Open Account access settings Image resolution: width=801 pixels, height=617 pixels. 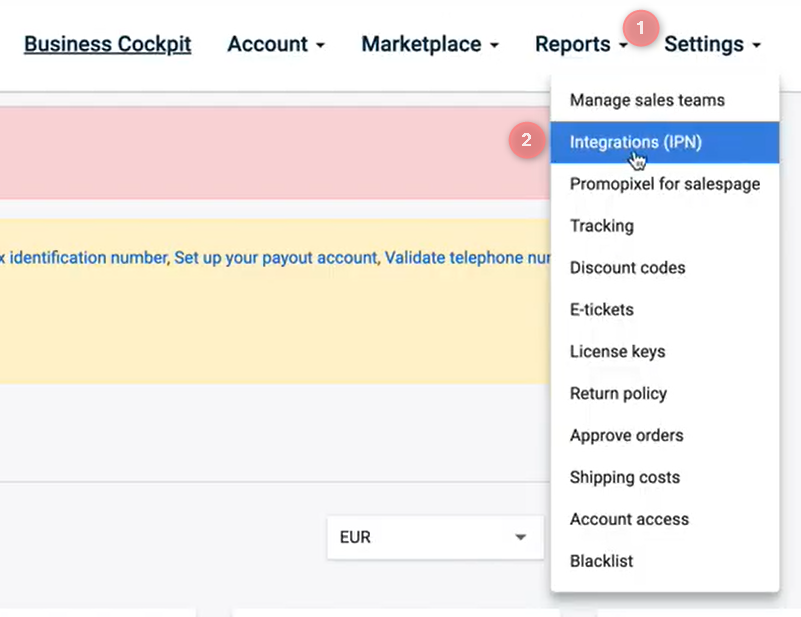click(629, 520)
